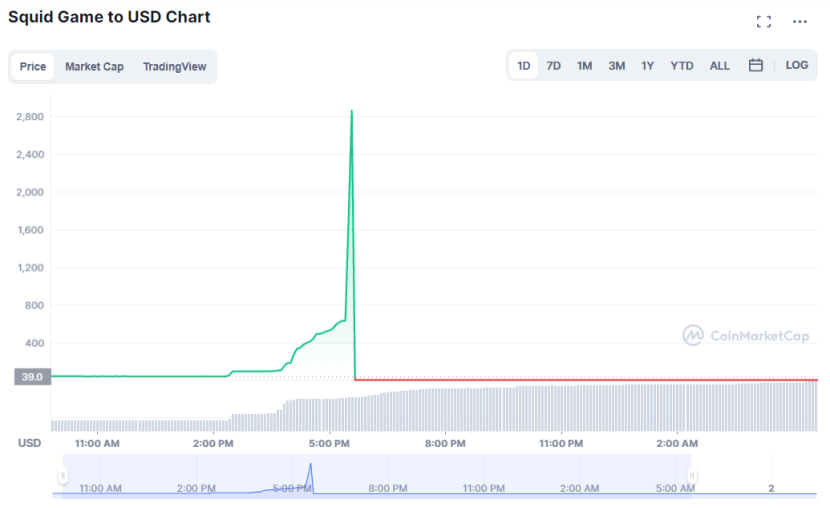830x508 pixels.
Task: Click the USD axis unit label
Action: (x=30, y=443)
